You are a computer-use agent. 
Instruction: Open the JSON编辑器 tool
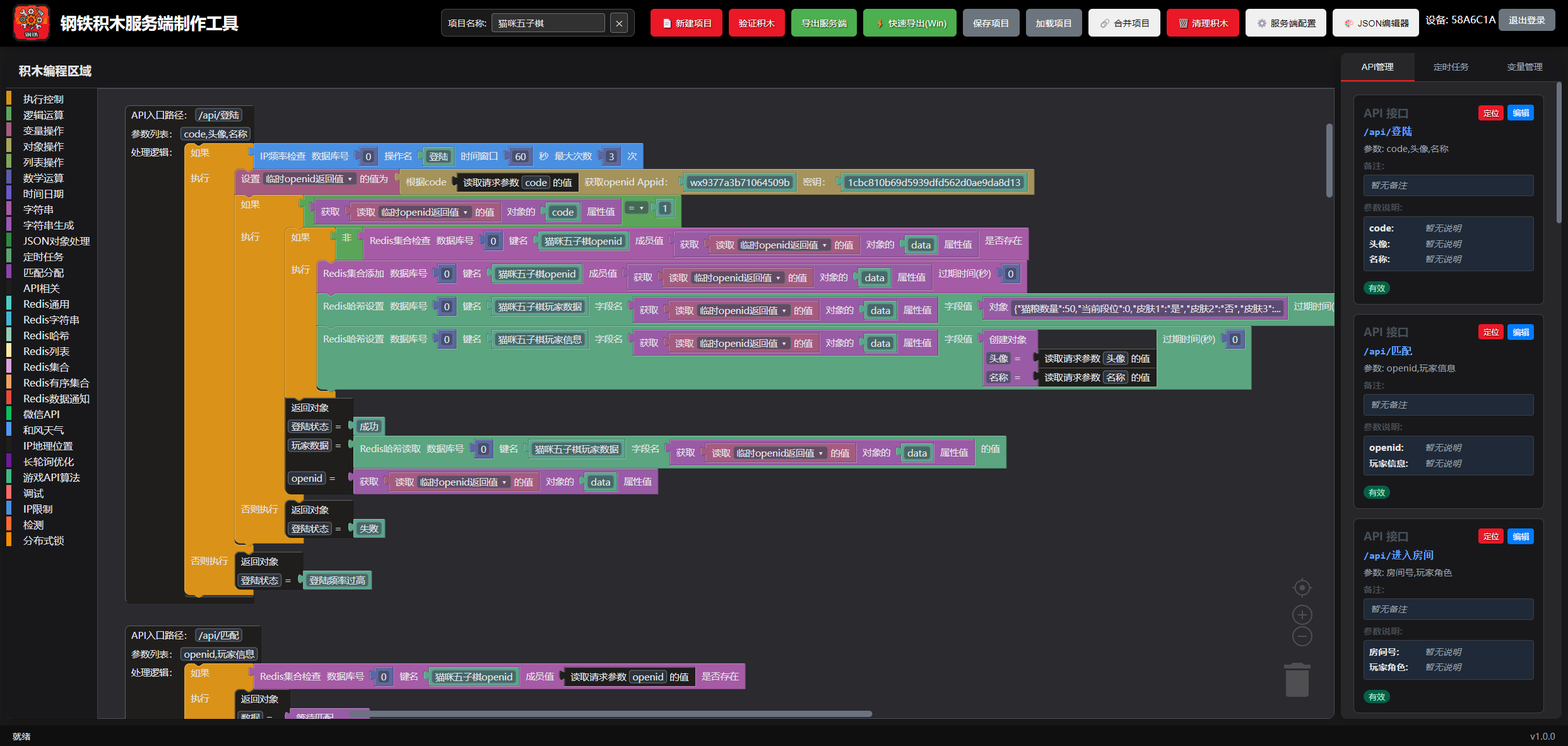point(1375,23)
